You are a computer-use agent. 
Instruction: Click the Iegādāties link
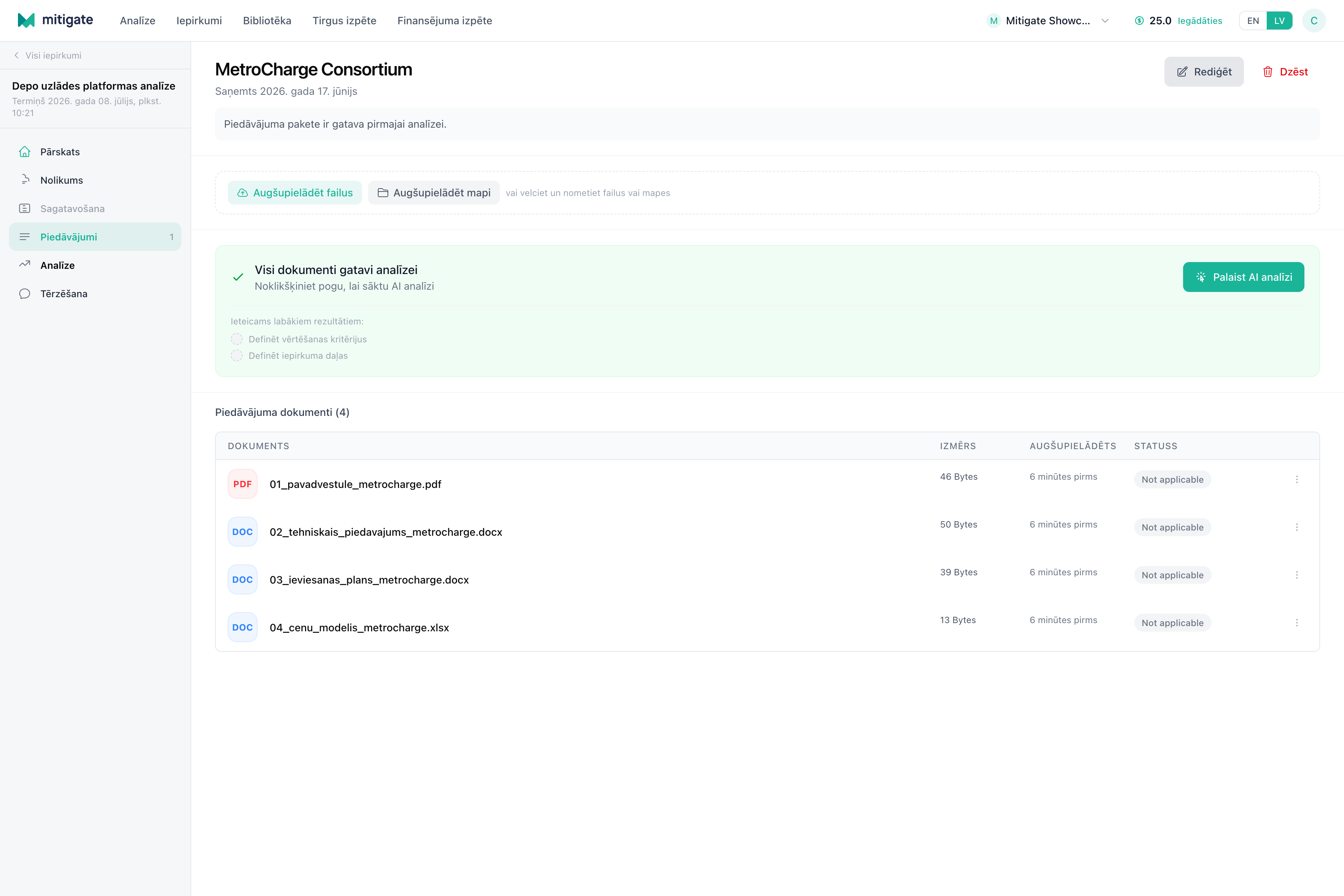[1200, 21]
